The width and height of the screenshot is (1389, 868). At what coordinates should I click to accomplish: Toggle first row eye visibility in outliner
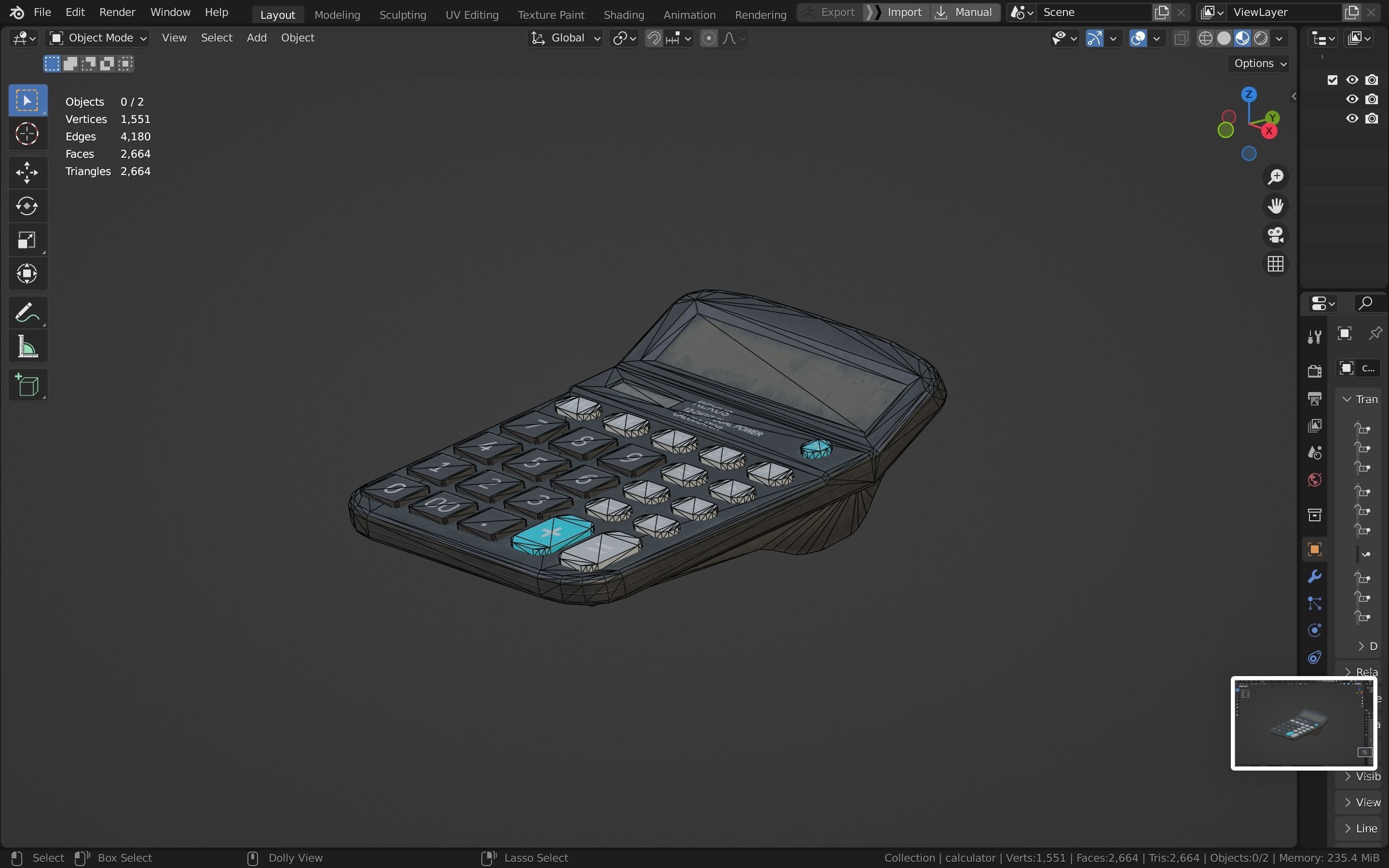1352,80
